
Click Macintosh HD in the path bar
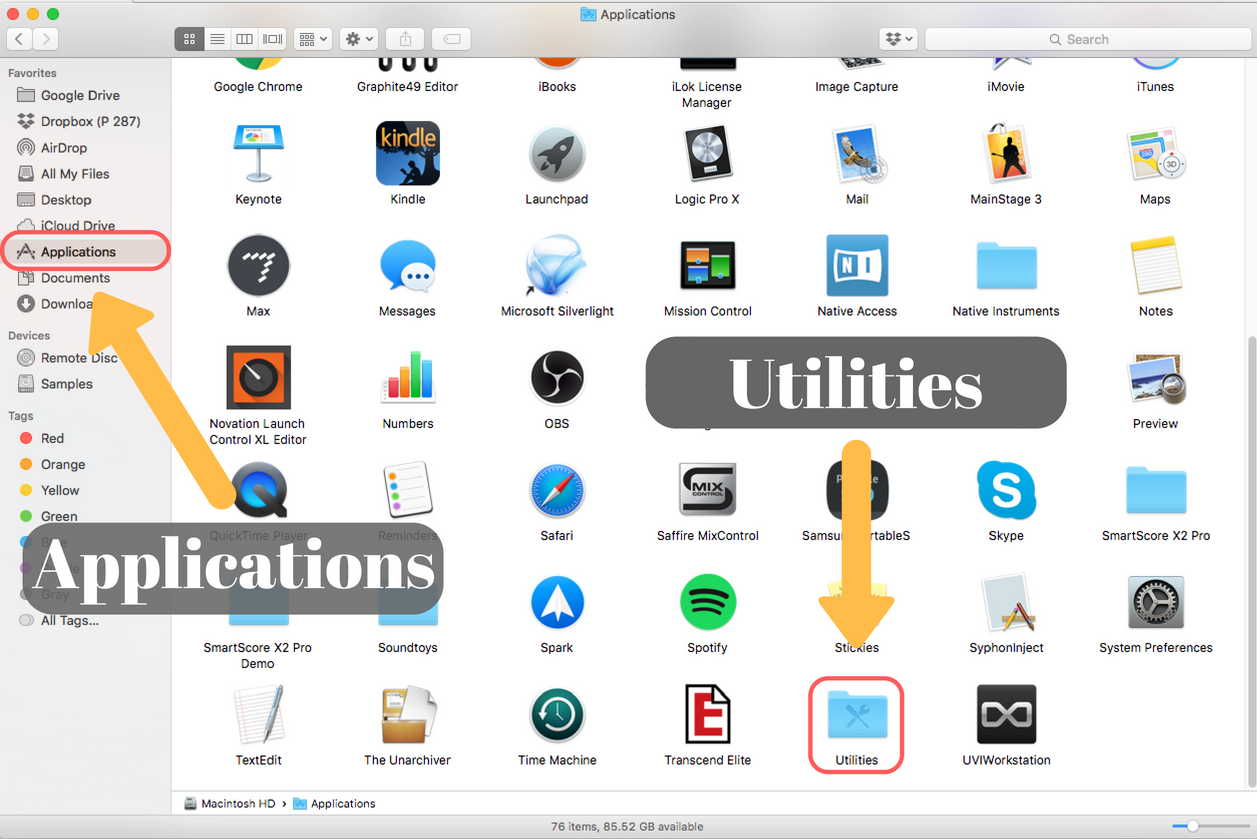(238, 804)
